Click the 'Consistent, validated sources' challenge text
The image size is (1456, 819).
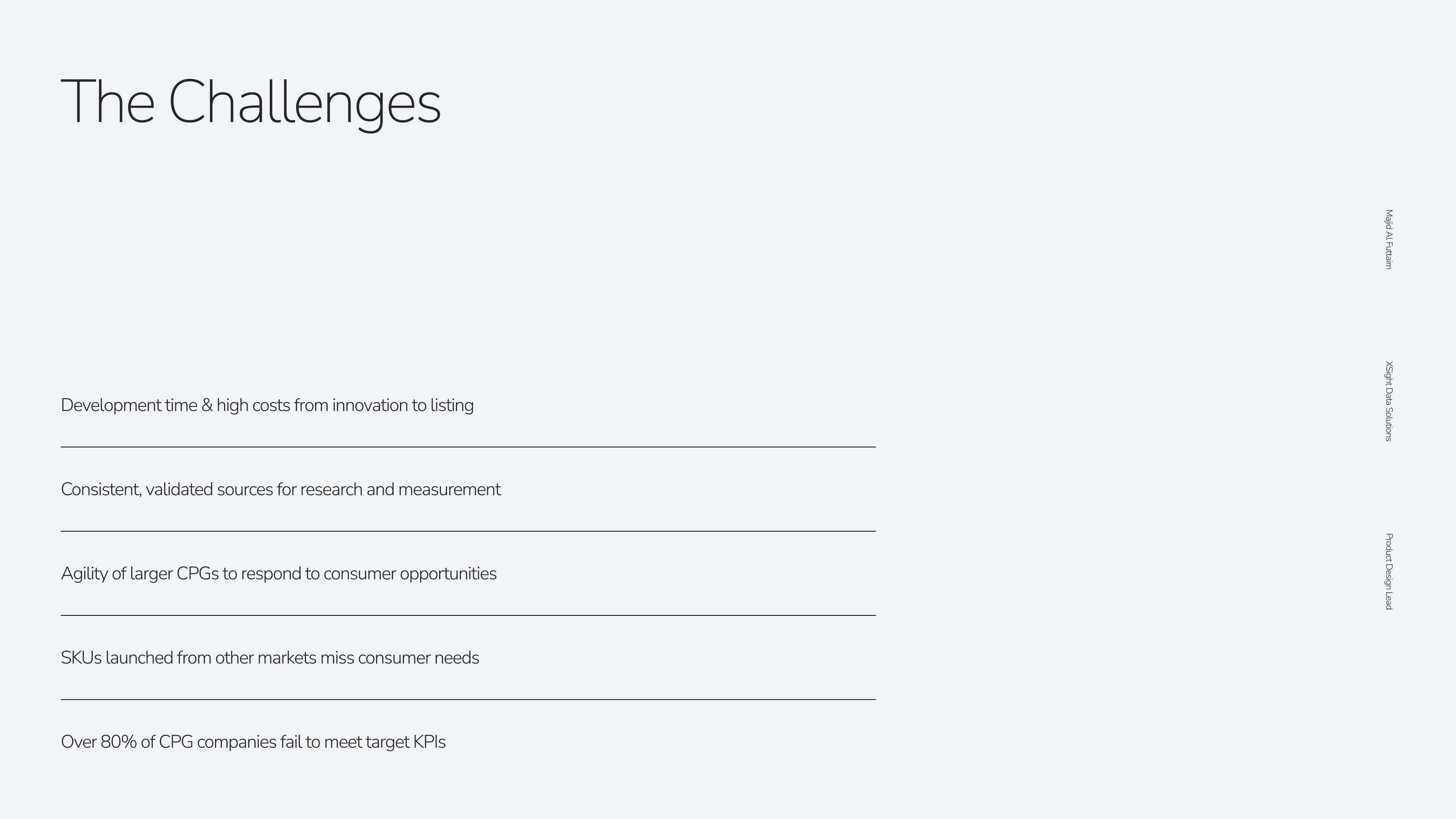tap(280, 490)
